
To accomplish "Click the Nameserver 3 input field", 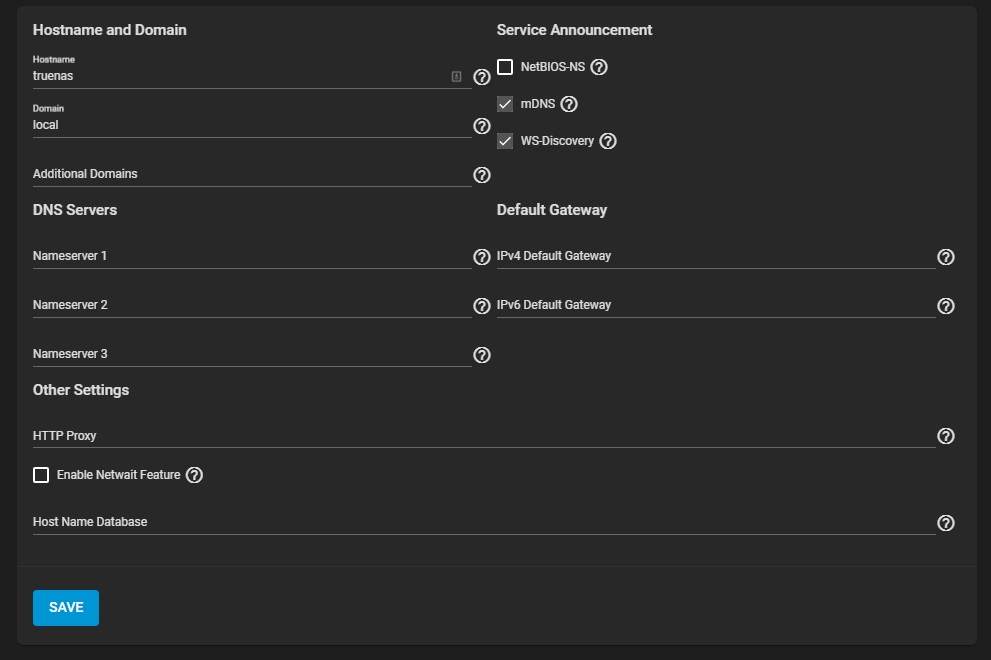I will [252, 354].
